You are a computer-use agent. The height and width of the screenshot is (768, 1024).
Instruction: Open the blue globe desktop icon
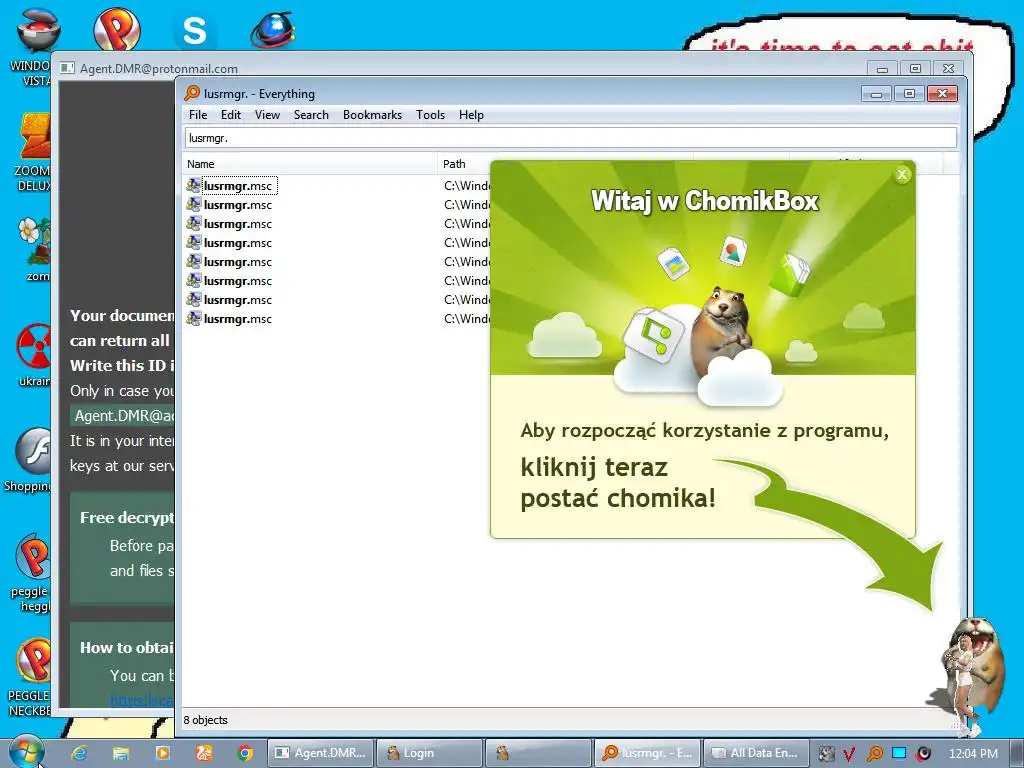point(273,29)
